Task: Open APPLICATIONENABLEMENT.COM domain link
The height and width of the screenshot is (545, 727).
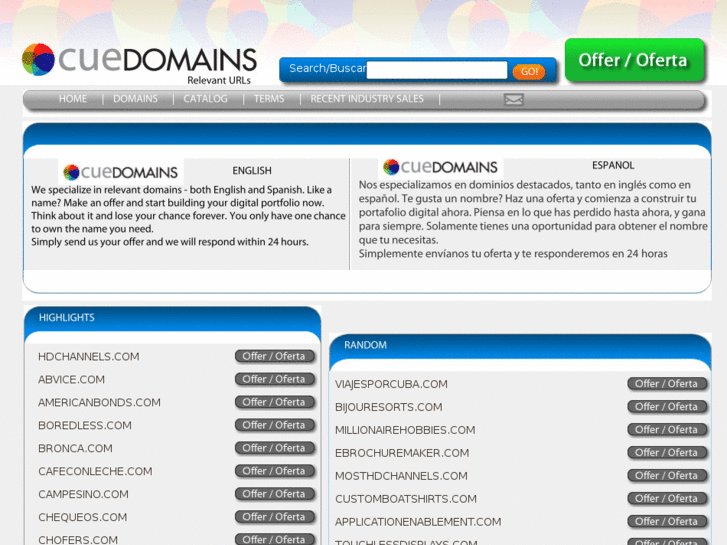Action: click(x=418, y=522)
